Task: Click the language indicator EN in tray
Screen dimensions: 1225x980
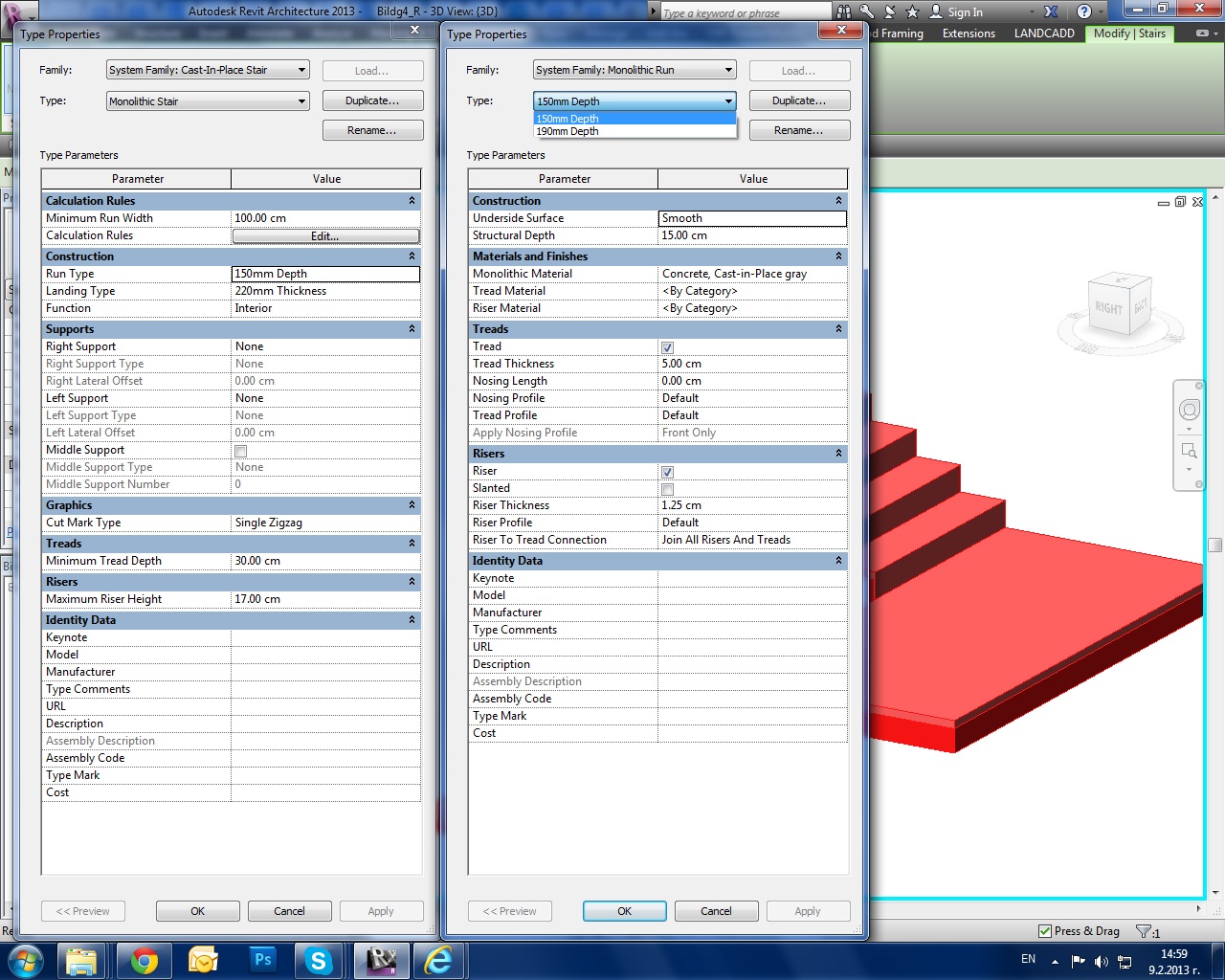Action: pyautogui.click(x=1028, y=959)
